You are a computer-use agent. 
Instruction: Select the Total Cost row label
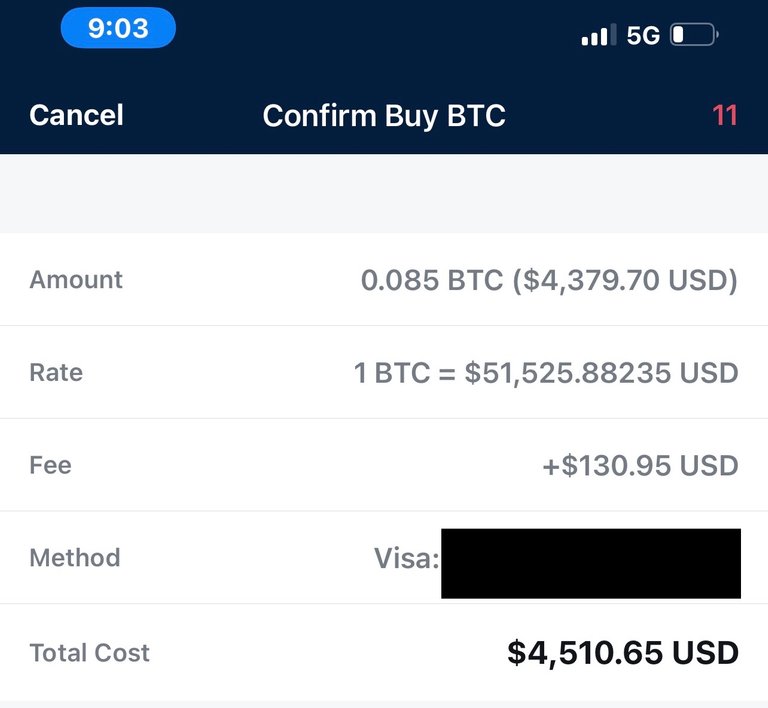90,653
